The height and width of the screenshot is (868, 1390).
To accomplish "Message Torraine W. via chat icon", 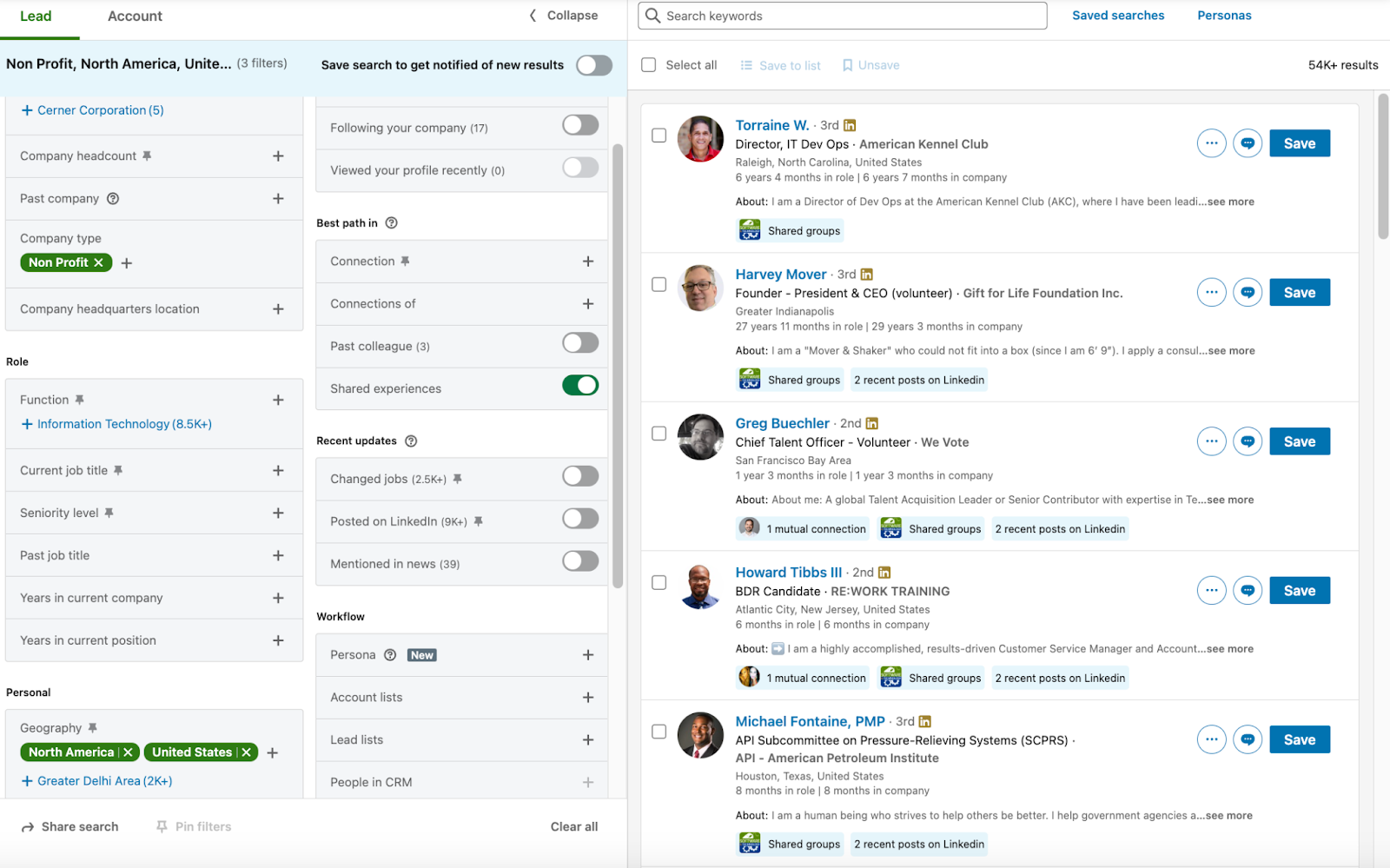I will [1248, 143].
